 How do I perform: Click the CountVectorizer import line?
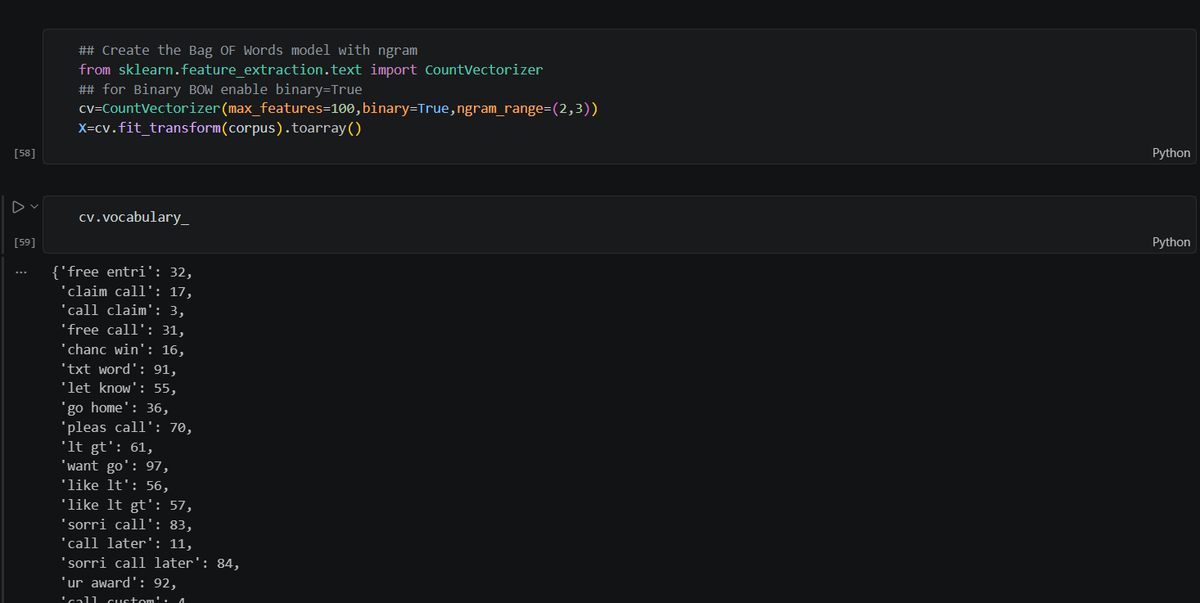pos(311,69)
